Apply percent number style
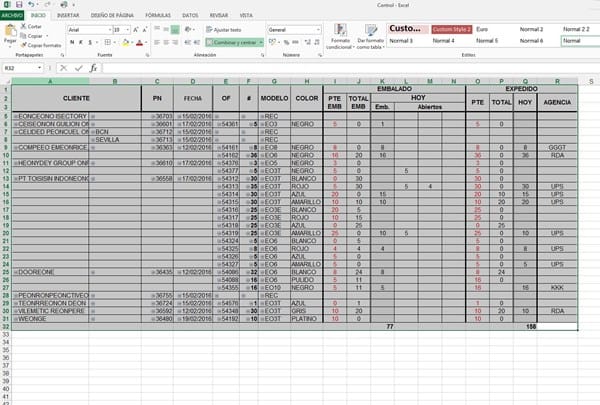 point(286,42)
